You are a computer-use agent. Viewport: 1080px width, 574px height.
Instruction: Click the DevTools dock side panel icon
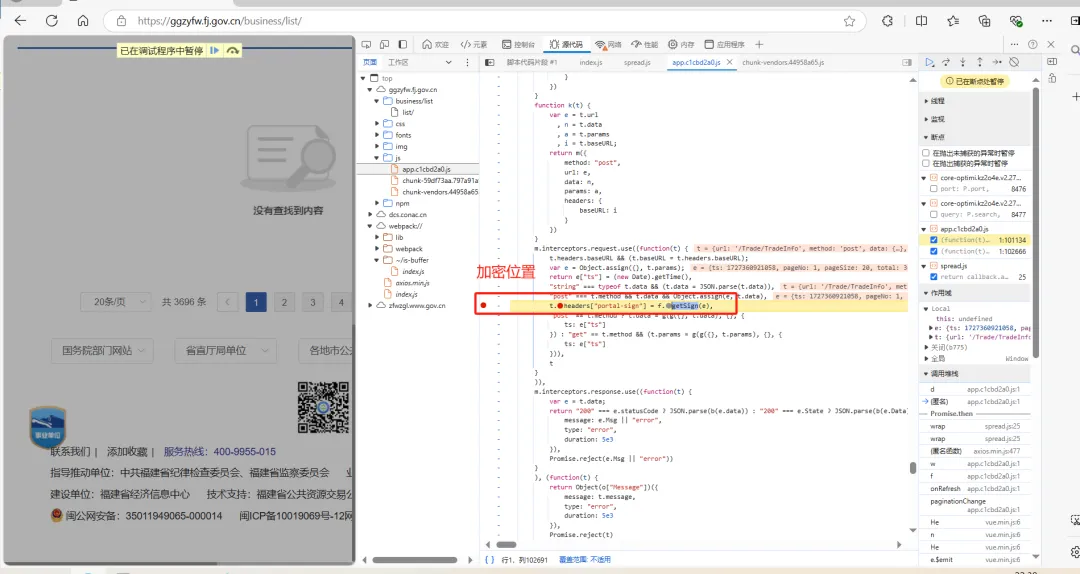[403, 44]
